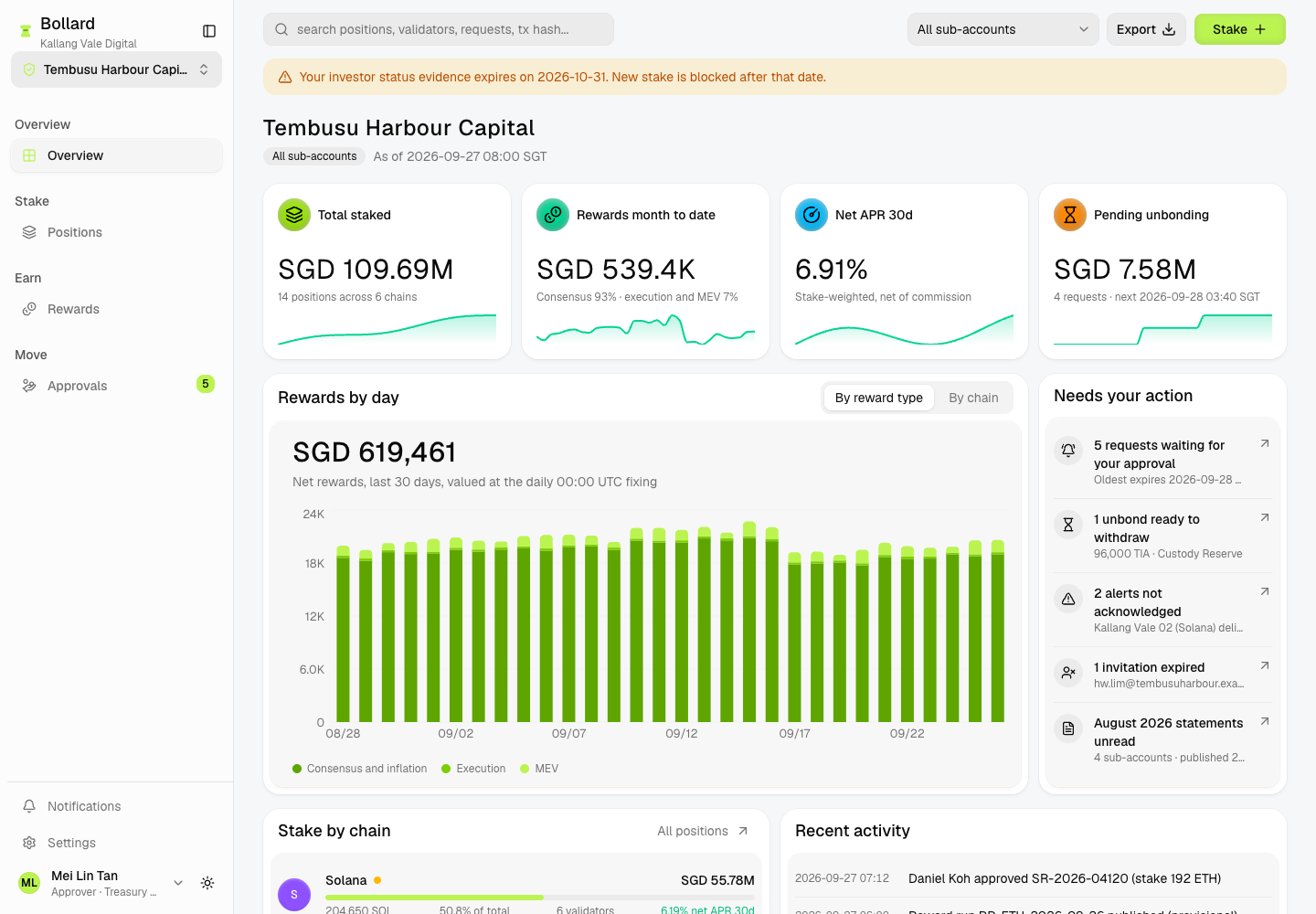Click the Solana chain avatar icon
The width and height of the screenshot is (1316, 914).
click(294, 895)
